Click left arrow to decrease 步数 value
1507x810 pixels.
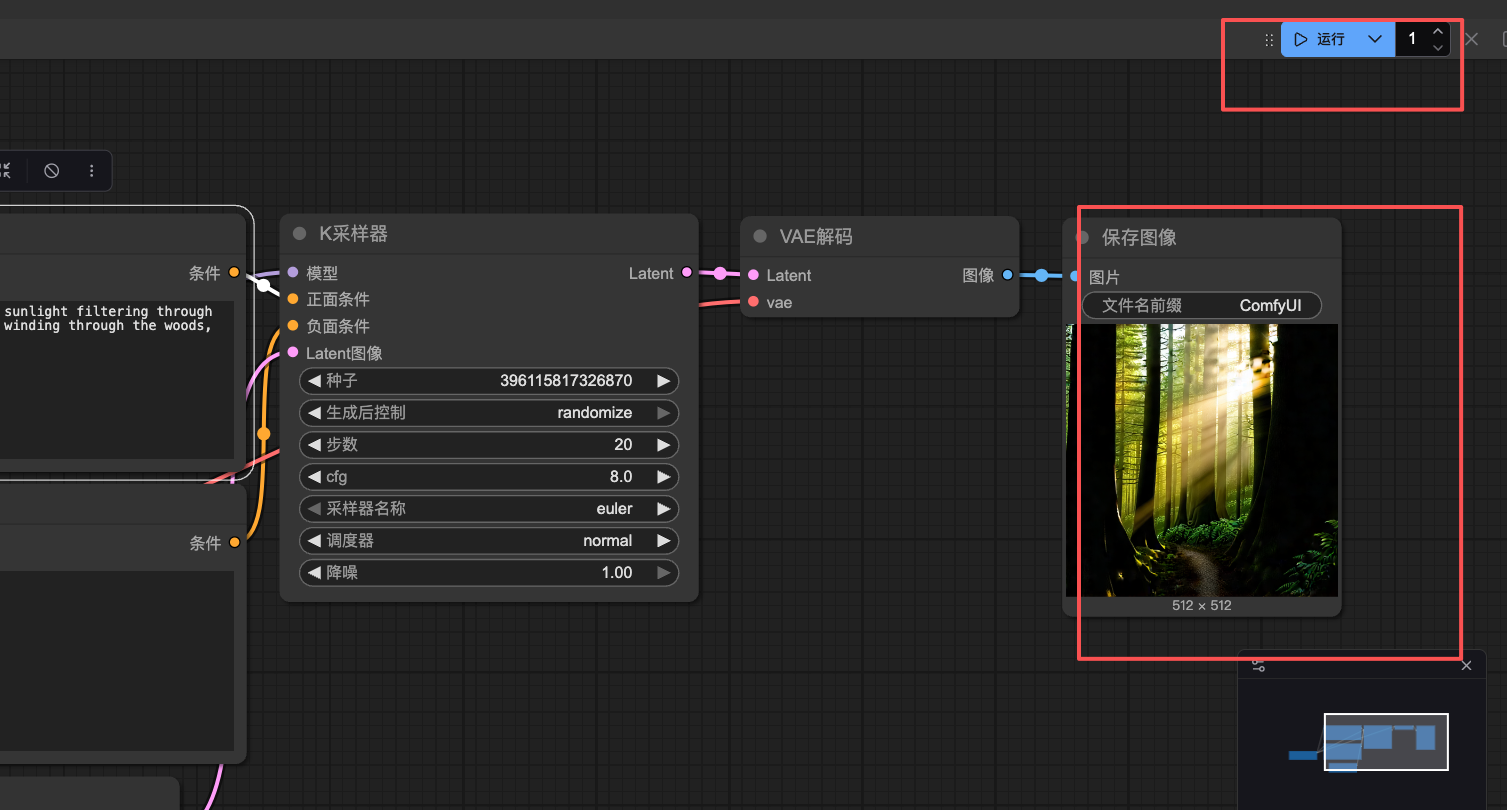tap(315, 445)
